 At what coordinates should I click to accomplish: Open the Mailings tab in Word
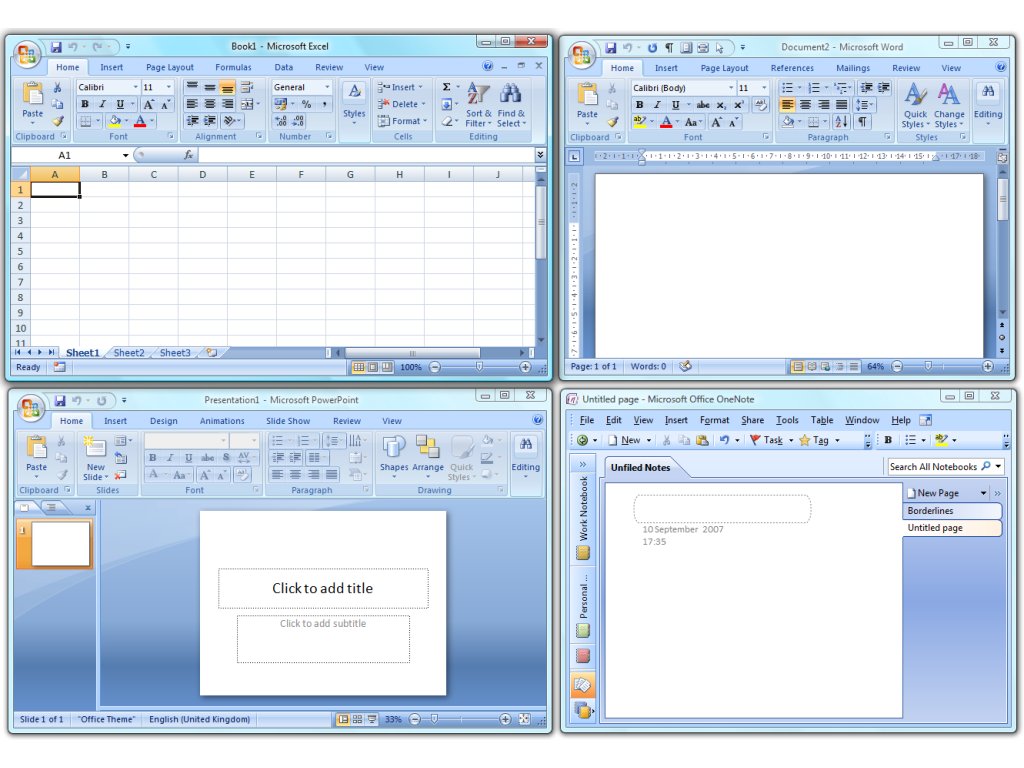point(853,68)
